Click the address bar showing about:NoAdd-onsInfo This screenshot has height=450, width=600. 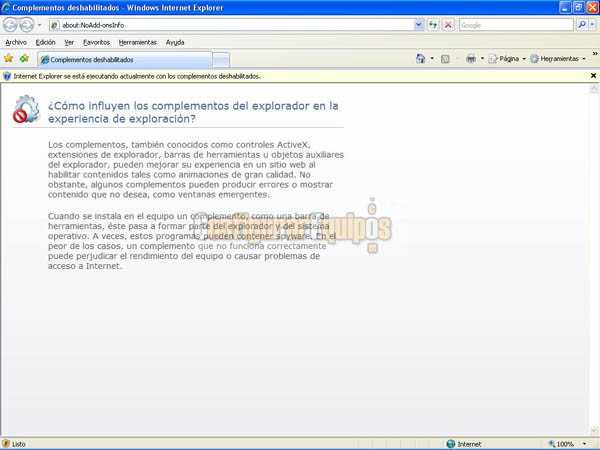[x=232, y=25]
